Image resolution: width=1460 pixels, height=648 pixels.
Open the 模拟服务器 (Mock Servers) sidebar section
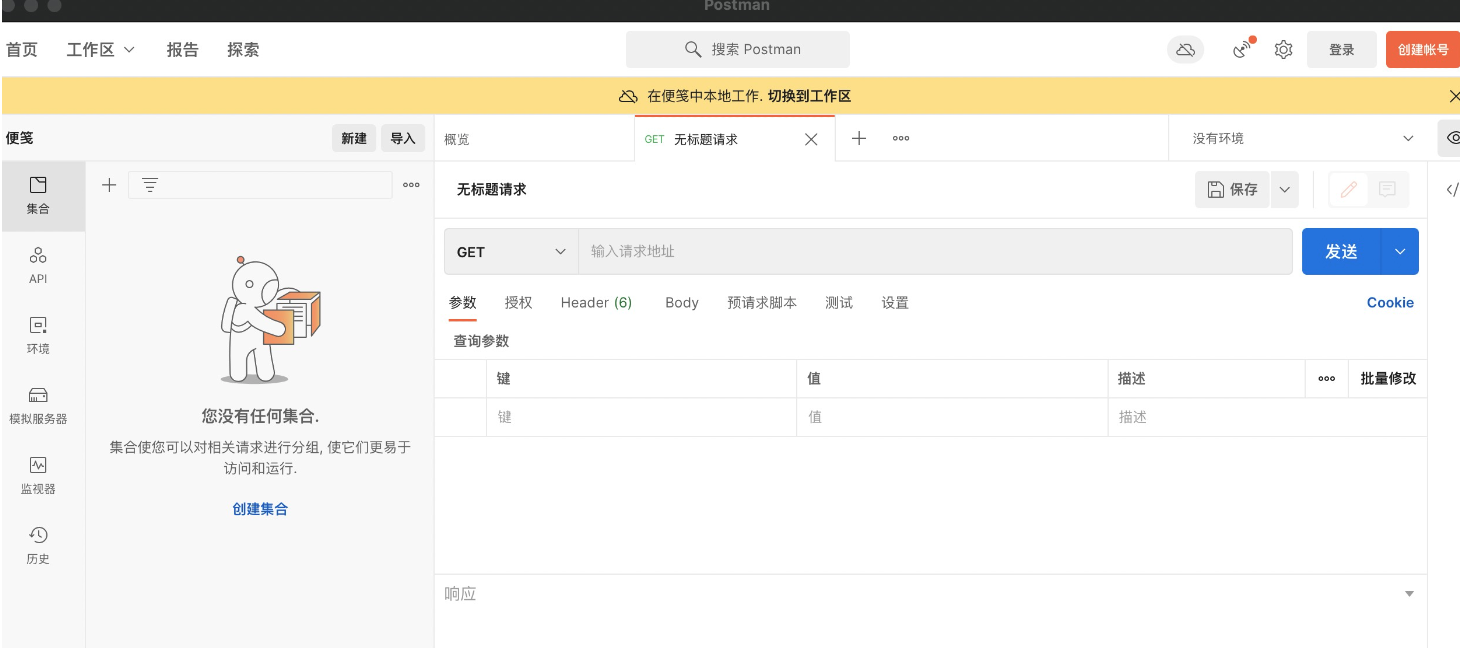(x=38, y=406)
